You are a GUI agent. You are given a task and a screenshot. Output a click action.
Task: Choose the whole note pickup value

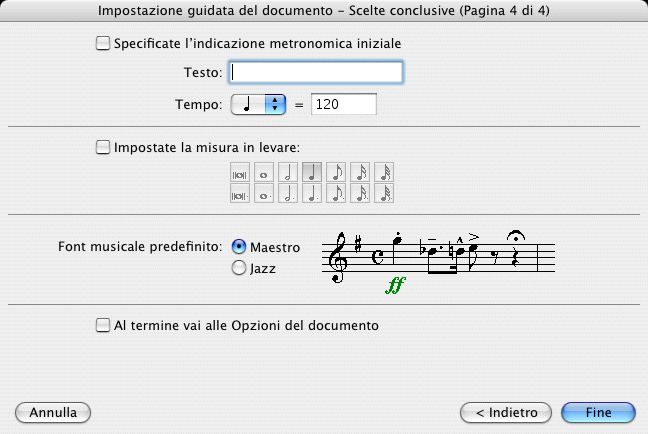tap(264, 172)
